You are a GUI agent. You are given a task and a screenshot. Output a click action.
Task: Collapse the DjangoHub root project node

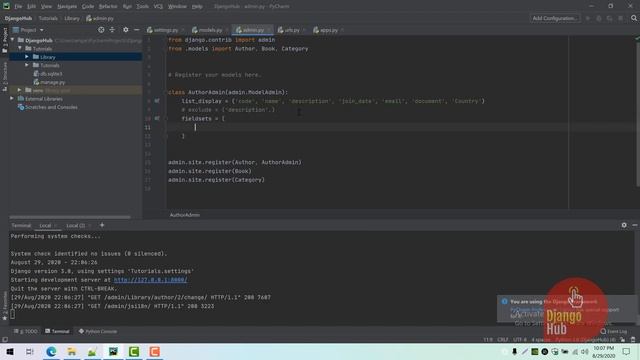click(x=13, y=40)
